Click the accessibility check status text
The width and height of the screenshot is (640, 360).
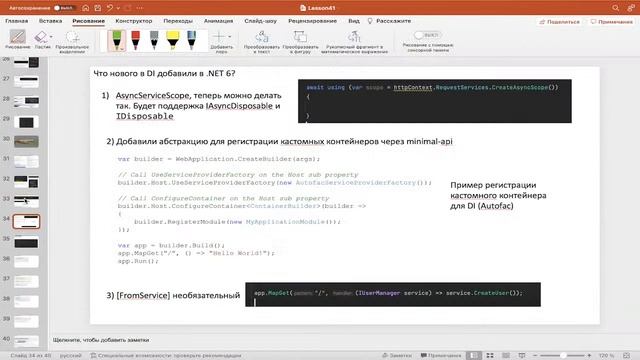coord(166,356)
